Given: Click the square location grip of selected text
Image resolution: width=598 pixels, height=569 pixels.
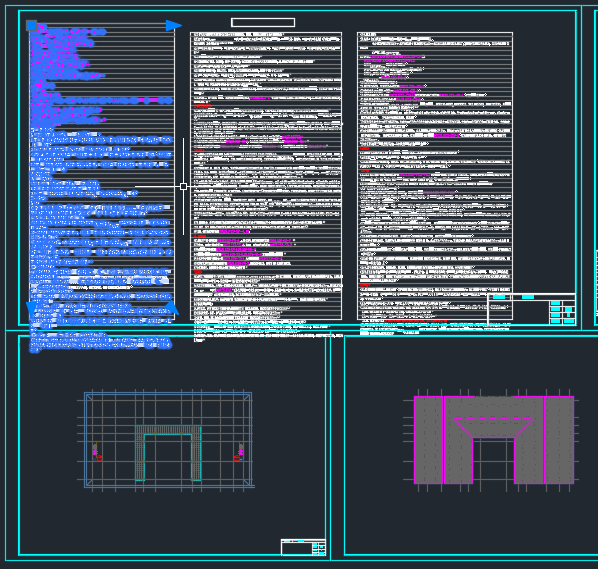Looking at the screenshot, I should 31,26.
